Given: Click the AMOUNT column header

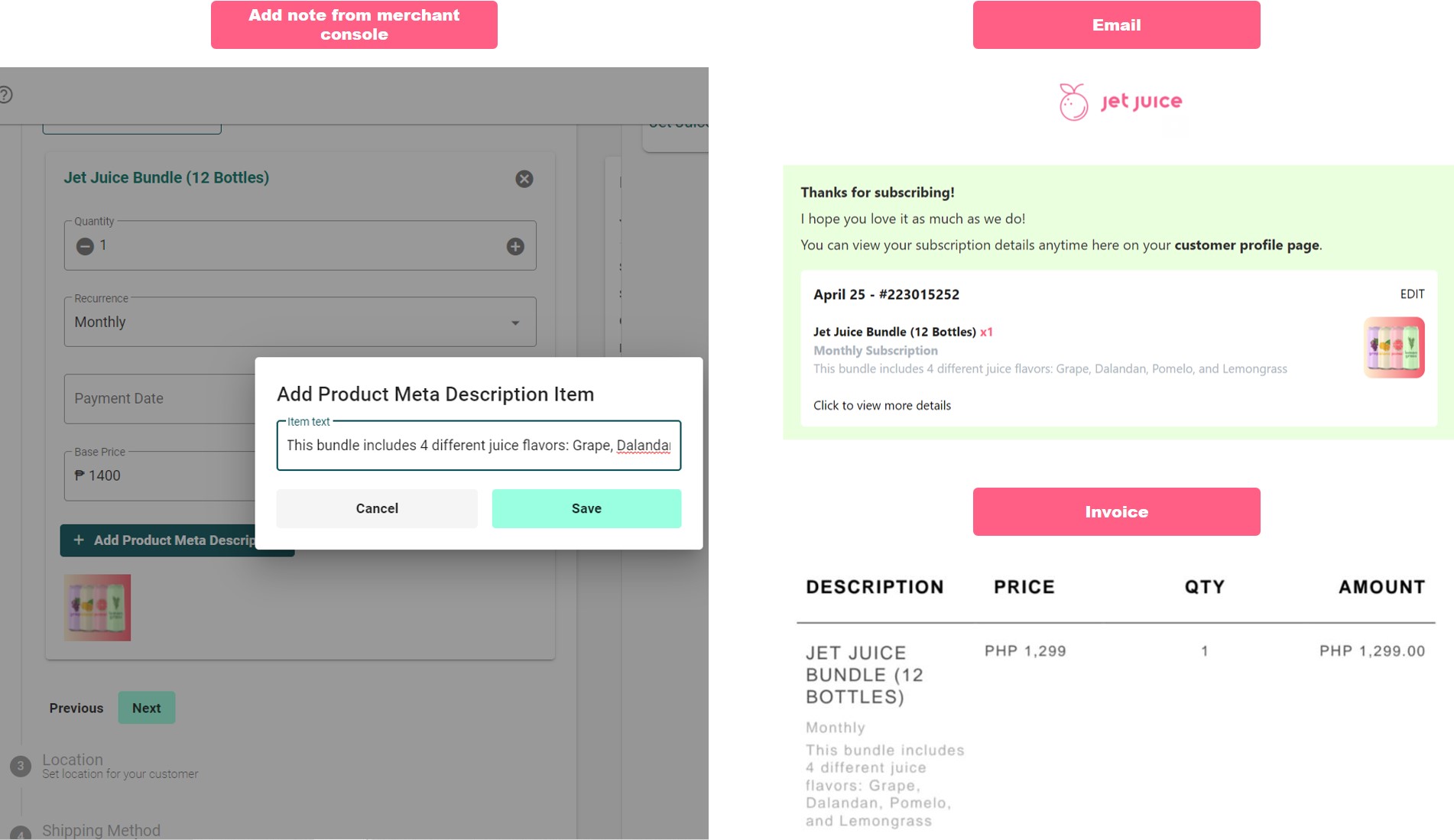Looking at the screenshot, I should [x=1382, y=587].
